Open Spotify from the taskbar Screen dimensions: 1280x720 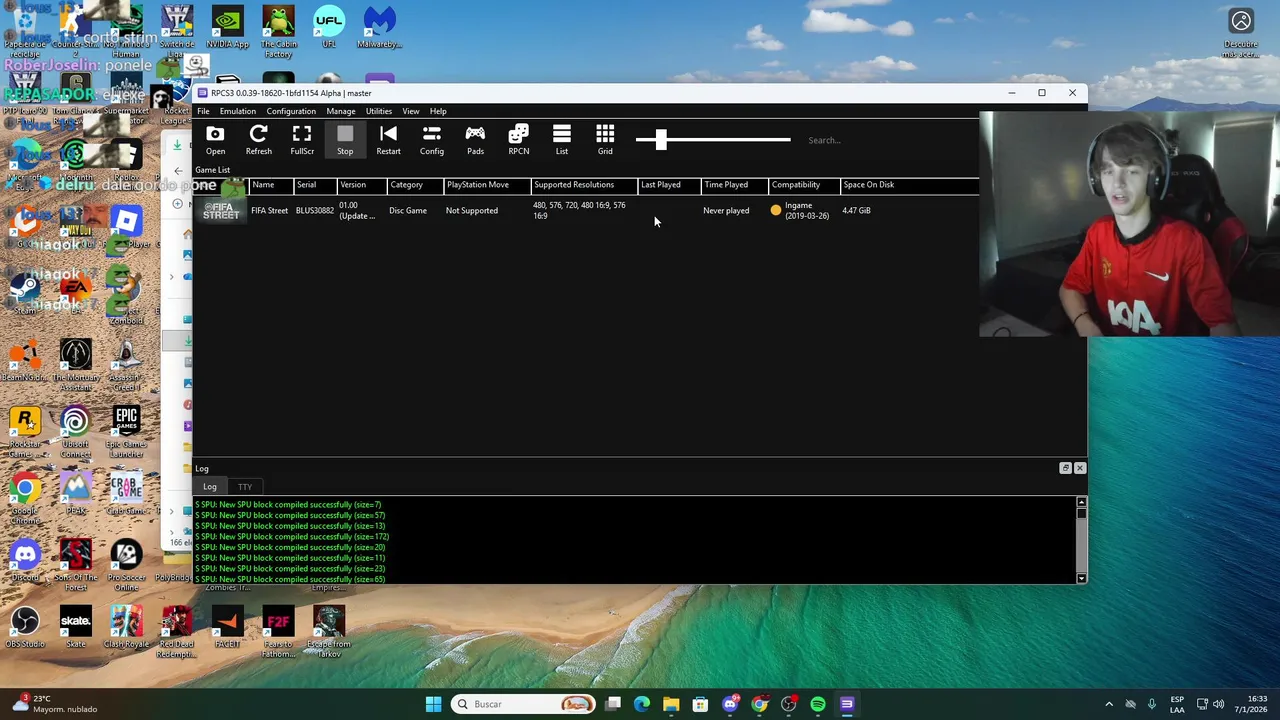(x=818, y=704)
